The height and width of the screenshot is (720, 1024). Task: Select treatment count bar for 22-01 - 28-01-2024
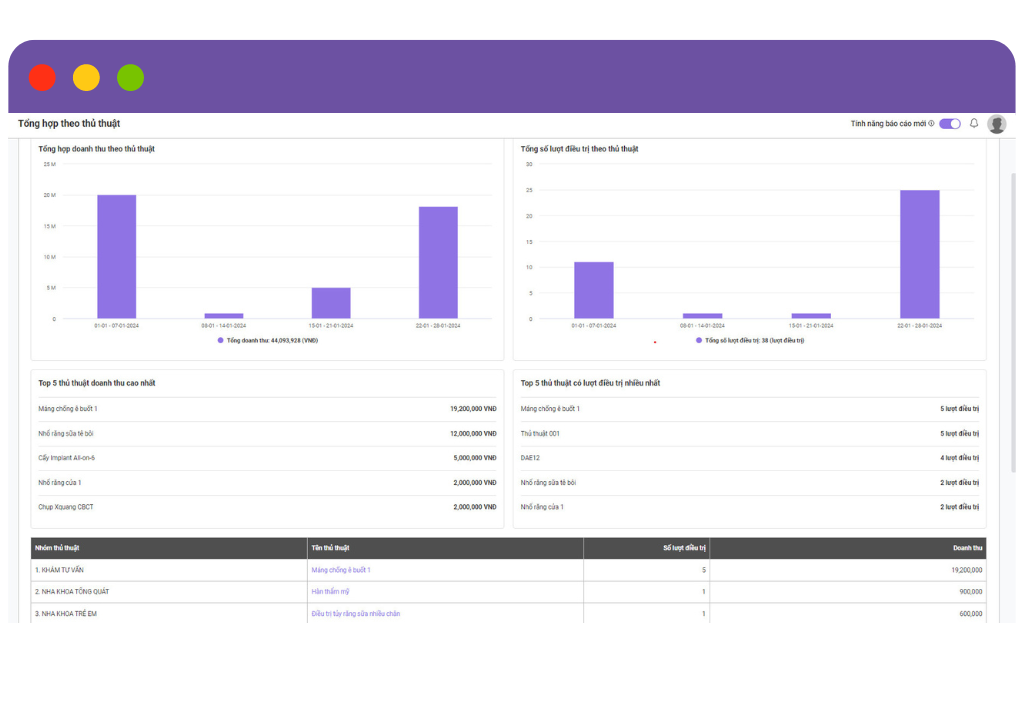tap(920, 255)
